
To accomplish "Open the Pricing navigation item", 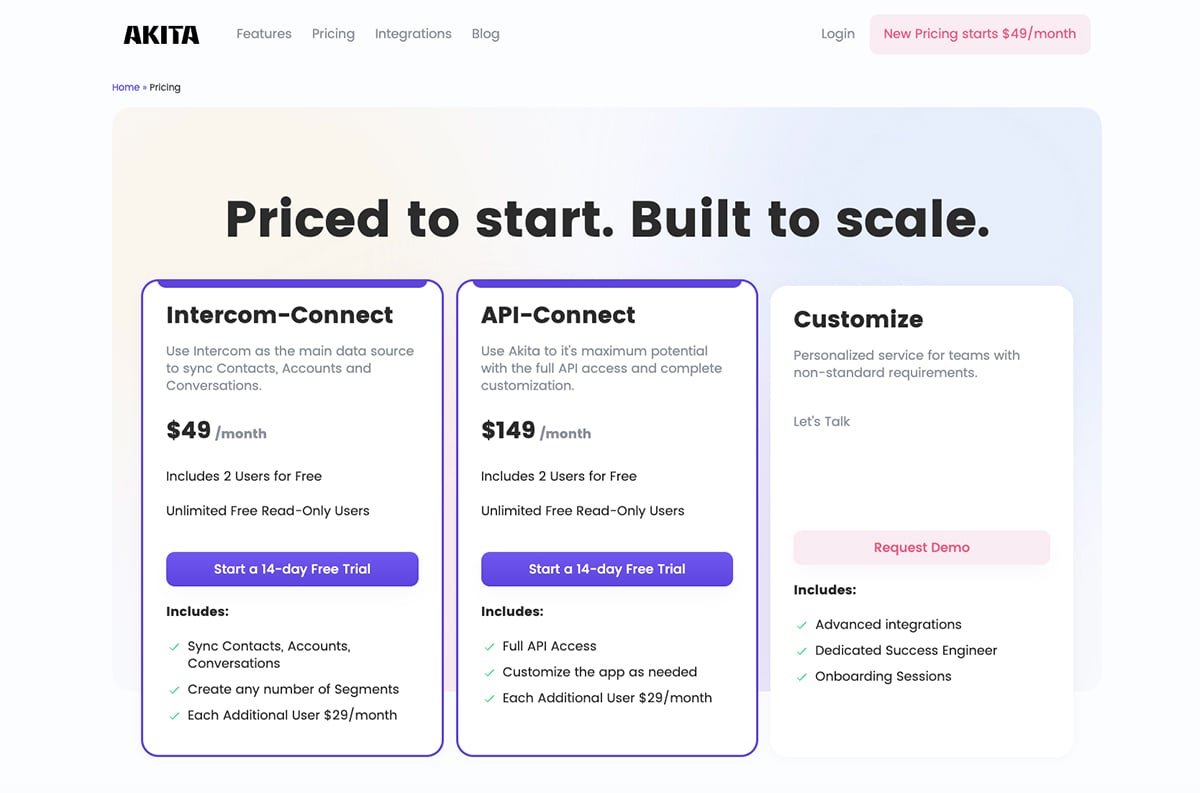I will click(x=333, y=33).
